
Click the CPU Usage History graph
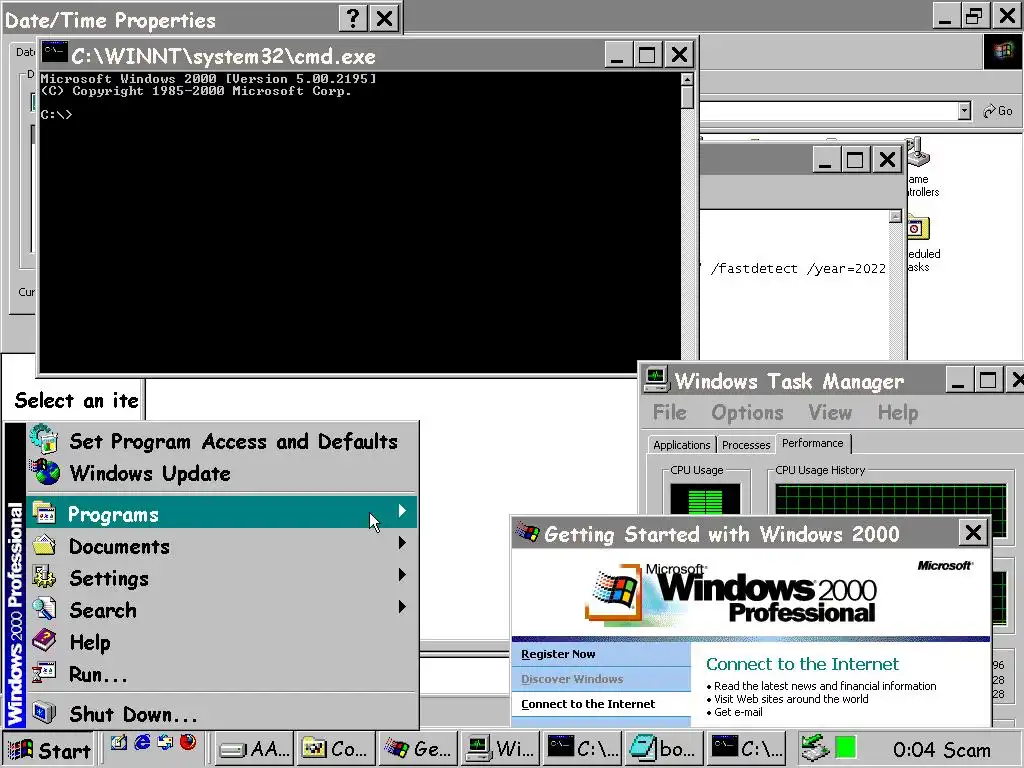(891, 499)
